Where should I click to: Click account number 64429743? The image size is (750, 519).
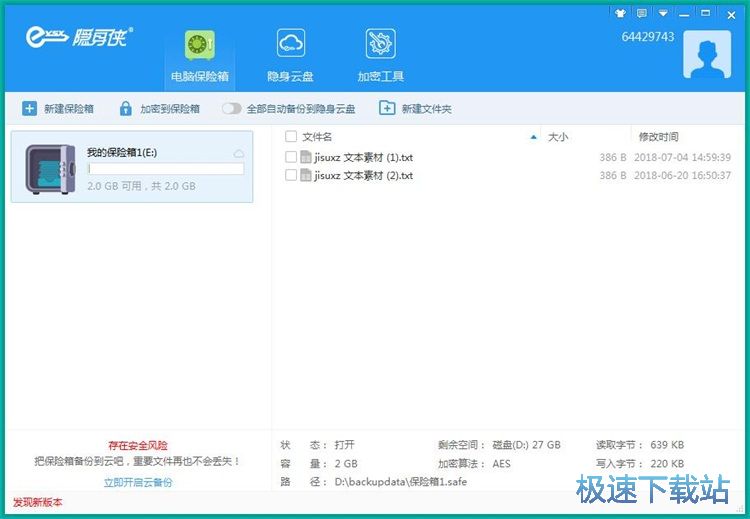[x=648, y=37]
